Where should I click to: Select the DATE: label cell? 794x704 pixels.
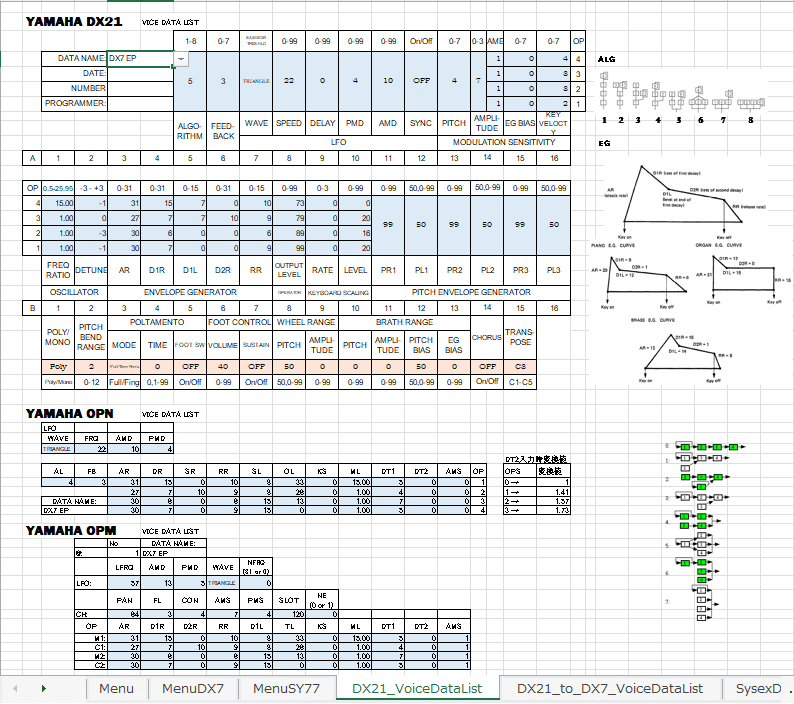point(74,73)
